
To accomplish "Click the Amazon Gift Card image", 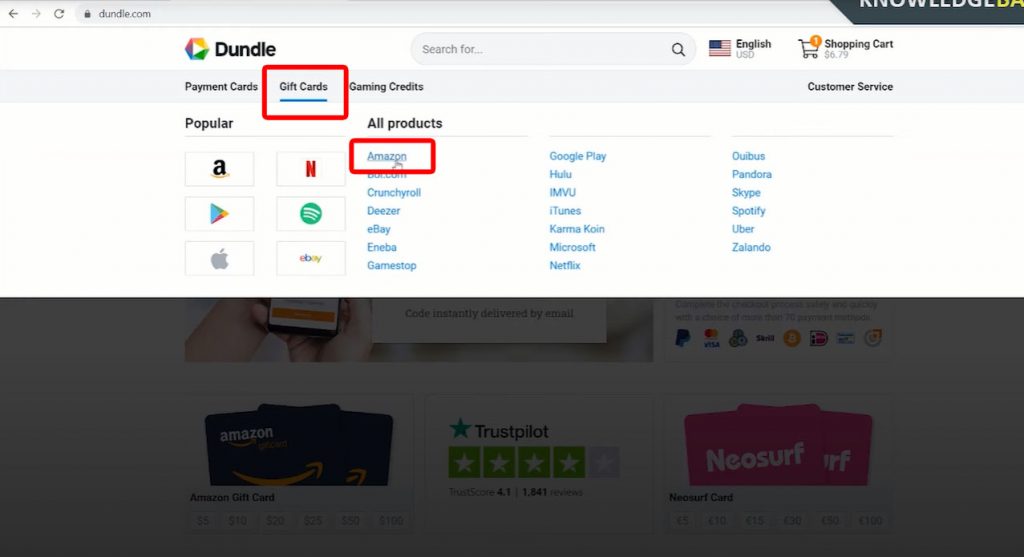I will (x=299, y=445).
